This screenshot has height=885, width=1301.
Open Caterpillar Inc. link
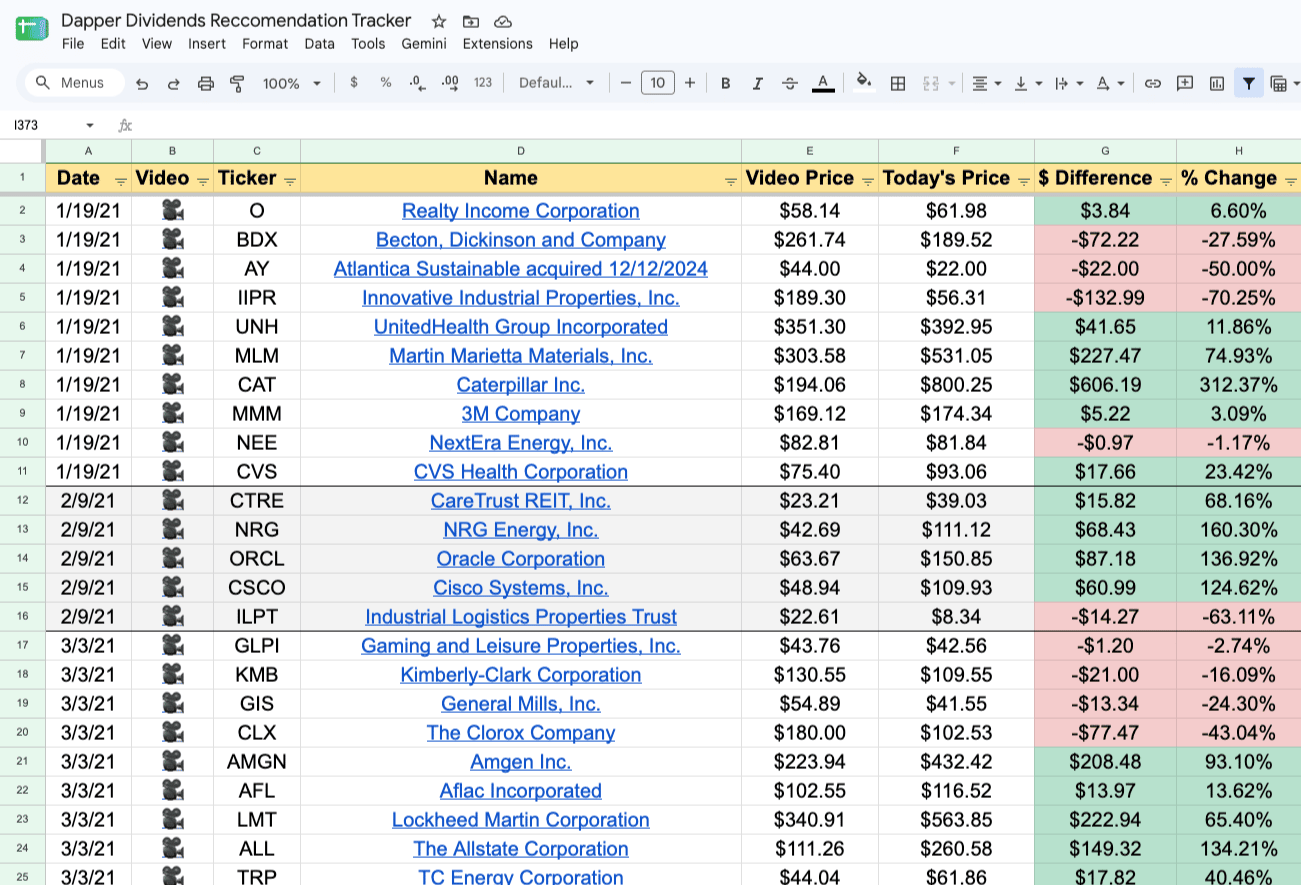click(521, 385)
